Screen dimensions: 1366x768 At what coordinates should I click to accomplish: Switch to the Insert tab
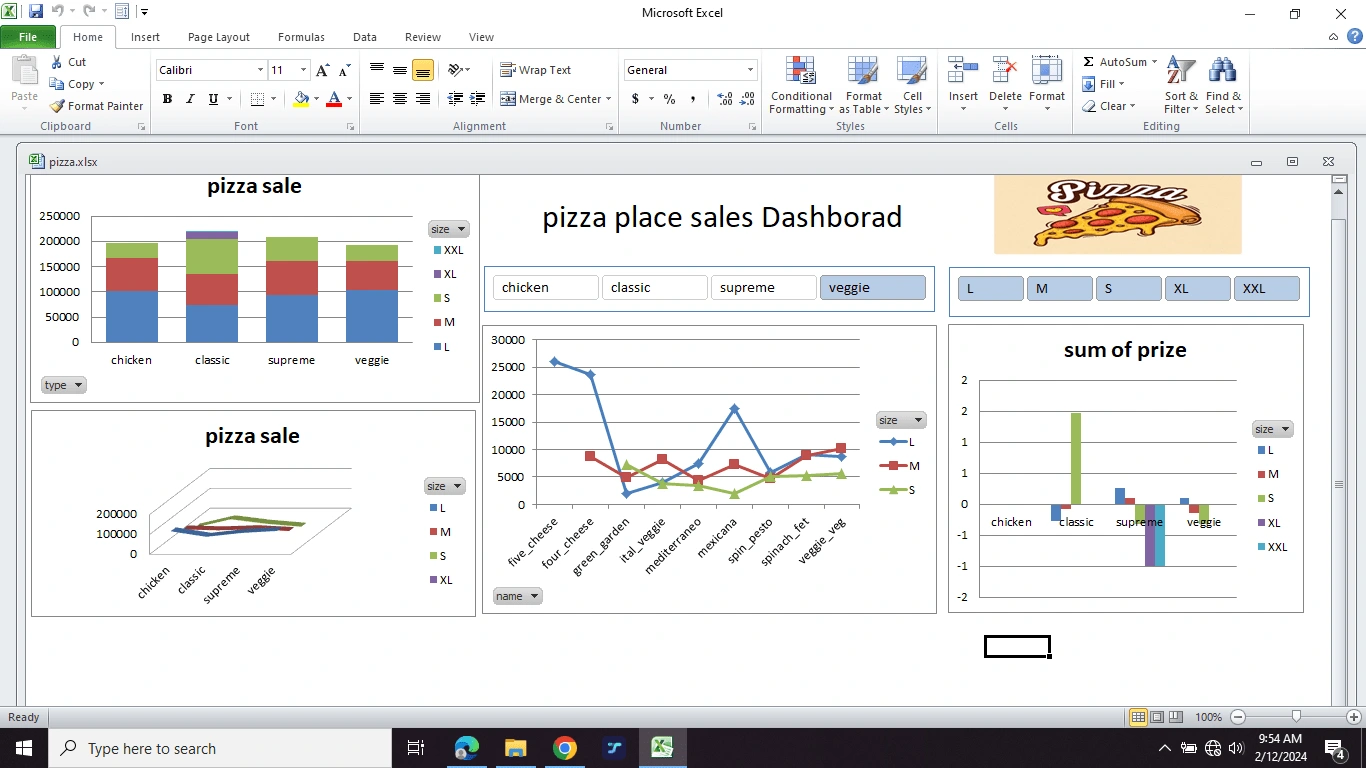pos(145,37)
